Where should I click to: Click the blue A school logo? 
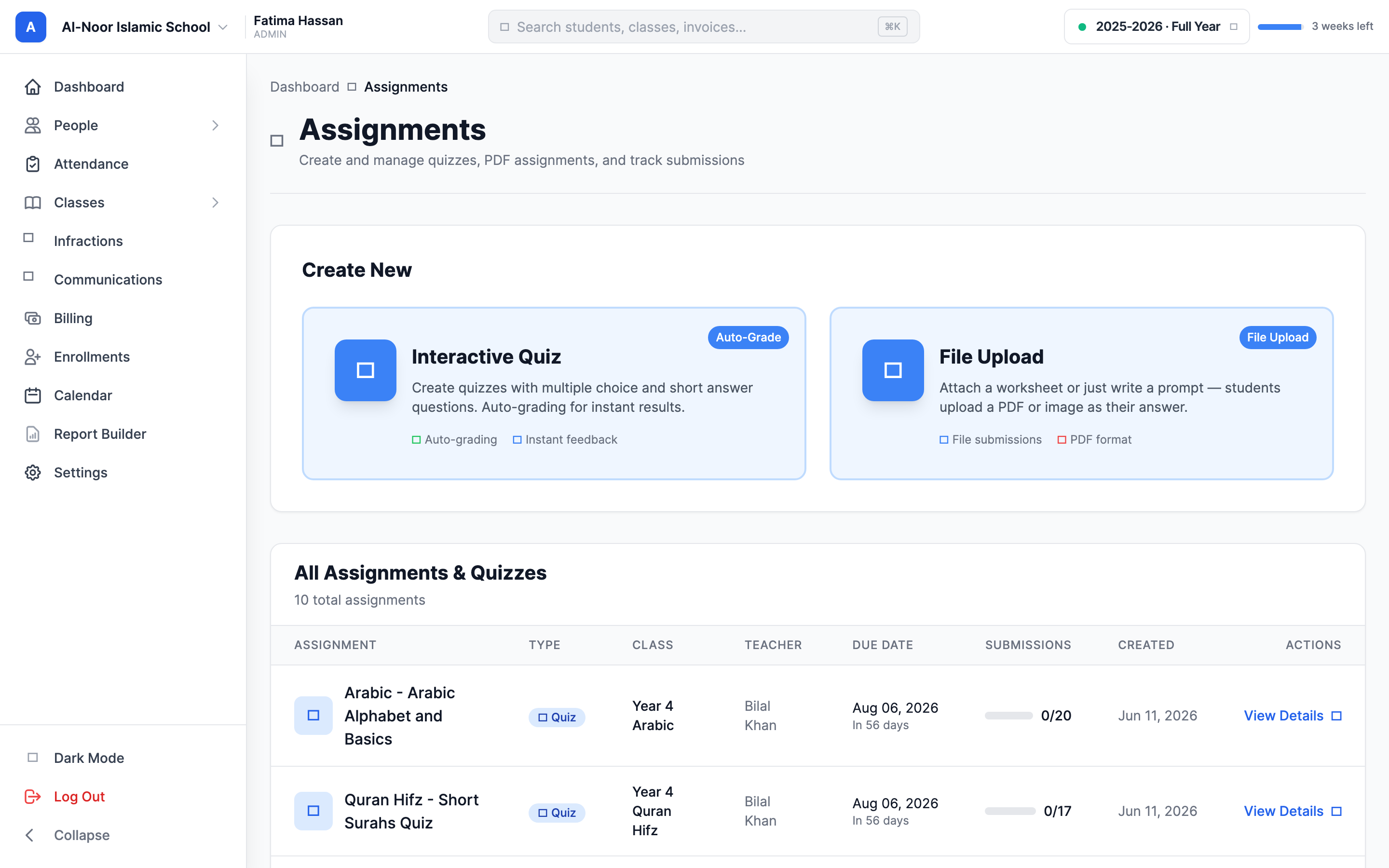pos(30,27)
